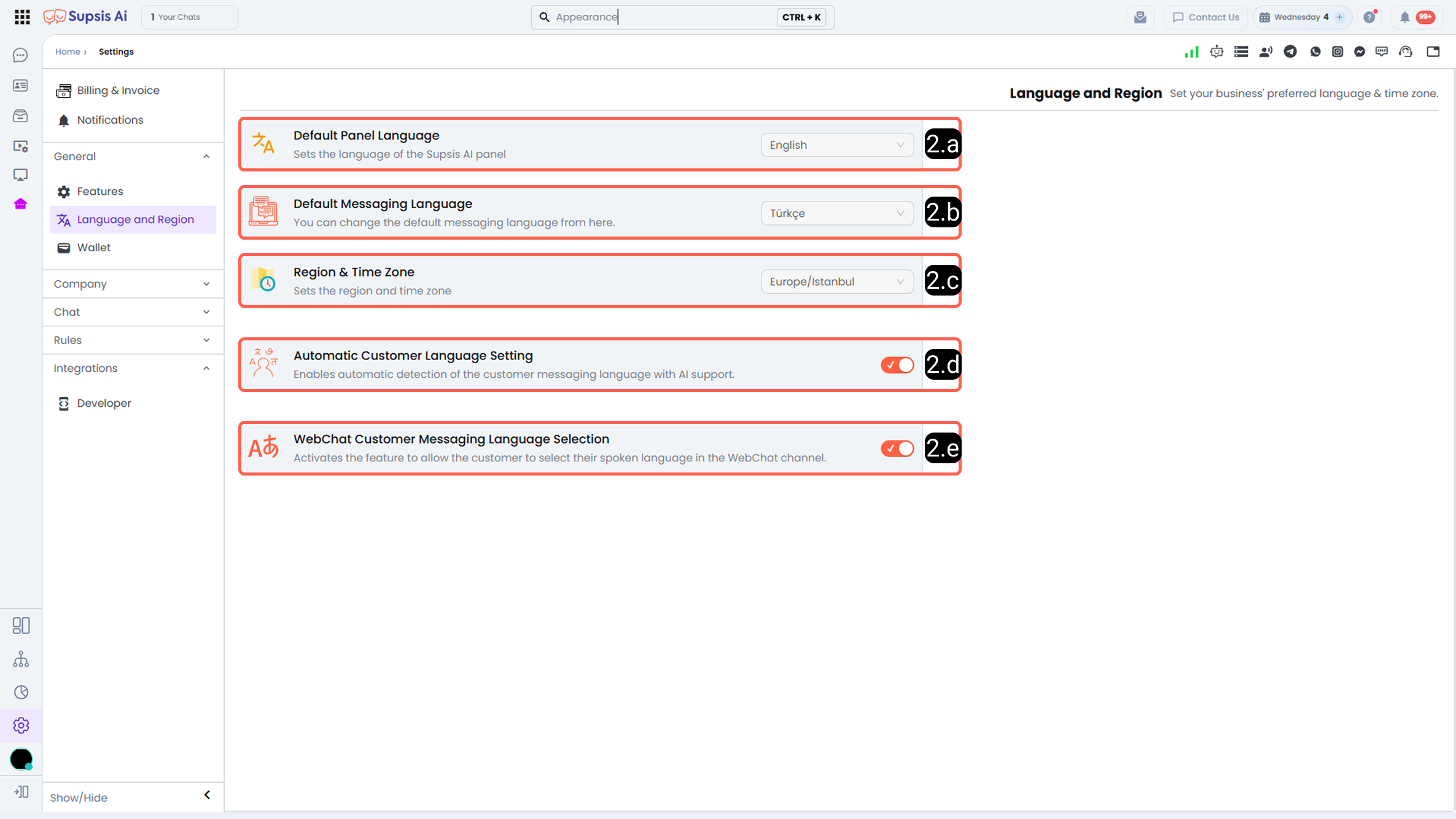Screen dimensions: 1456x819
Task: Open the Default Panel Language dropdown
Action: tap(837, 145)
